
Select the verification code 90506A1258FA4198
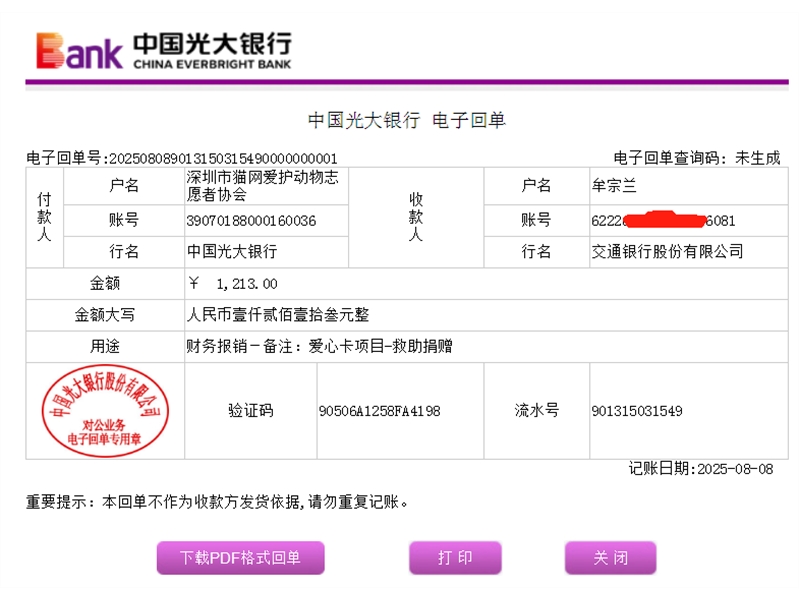tap(380, 411)
